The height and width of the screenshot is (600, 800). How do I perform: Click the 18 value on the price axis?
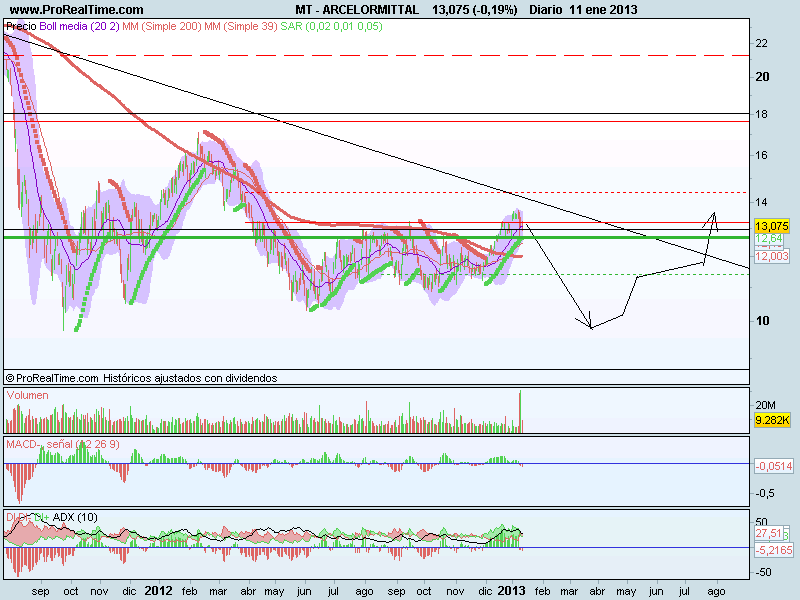[x=761, y=114]
